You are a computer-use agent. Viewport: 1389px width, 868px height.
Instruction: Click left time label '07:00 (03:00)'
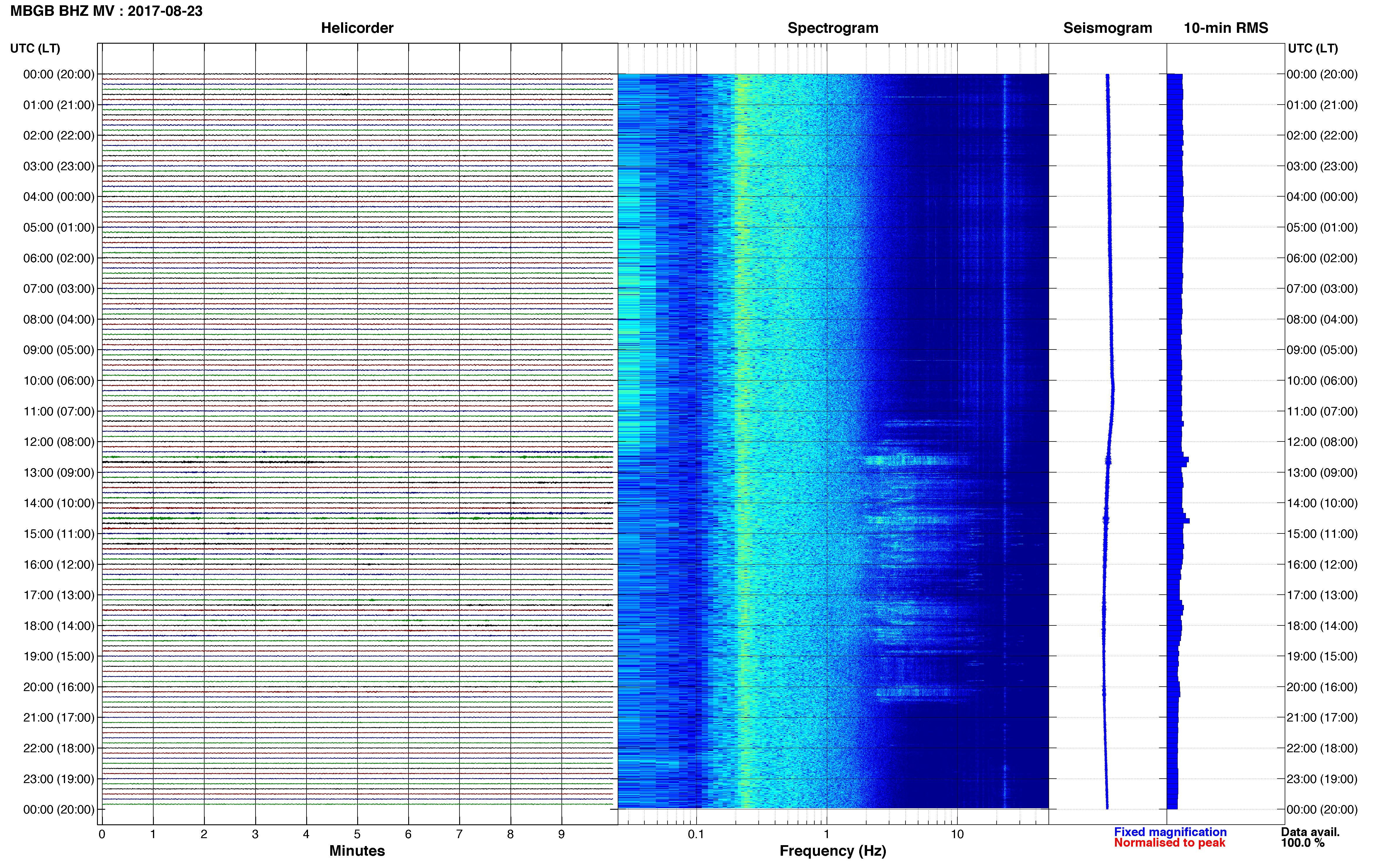59,289
